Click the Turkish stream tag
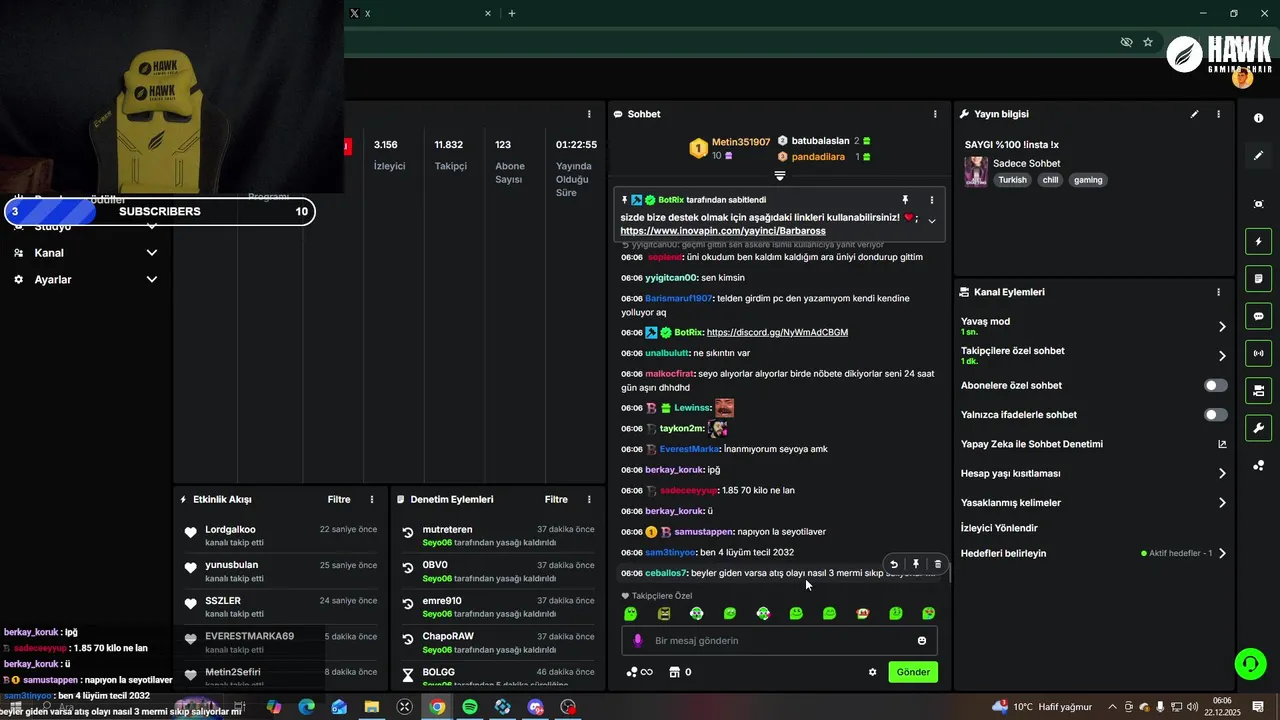 1012,180
